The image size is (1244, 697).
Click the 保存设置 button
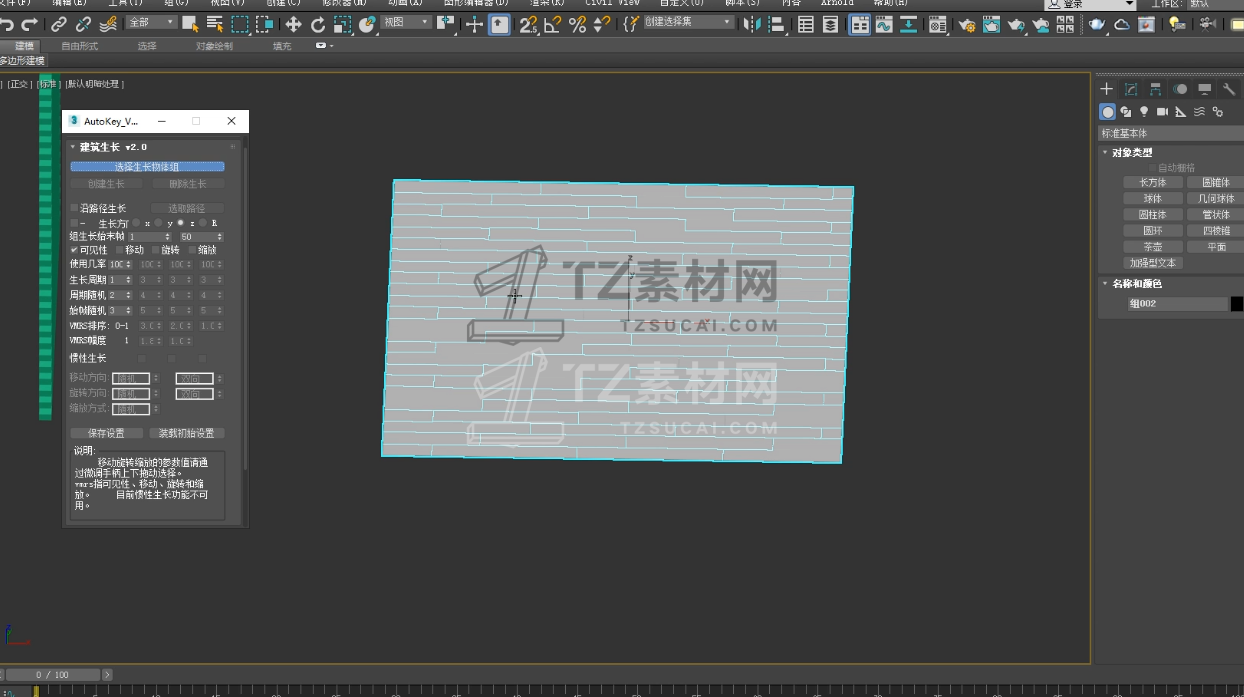pyautogui.click(x=106, y=433)
